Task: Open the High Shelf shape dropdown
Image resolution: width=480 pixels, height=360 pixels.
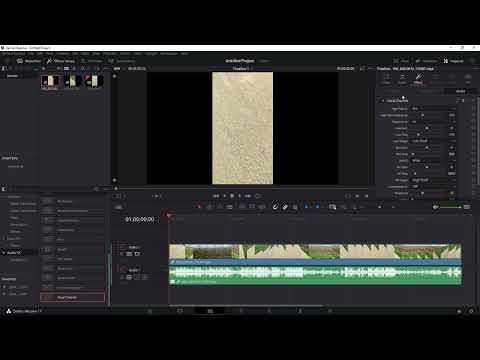Action: pos(433,180)
